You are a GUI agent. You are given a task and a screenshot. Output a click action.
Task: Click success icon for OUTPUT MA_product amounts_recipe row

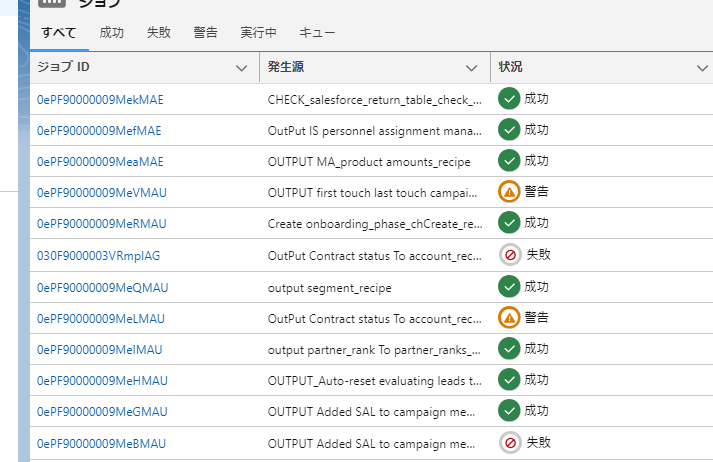[509, 161]
